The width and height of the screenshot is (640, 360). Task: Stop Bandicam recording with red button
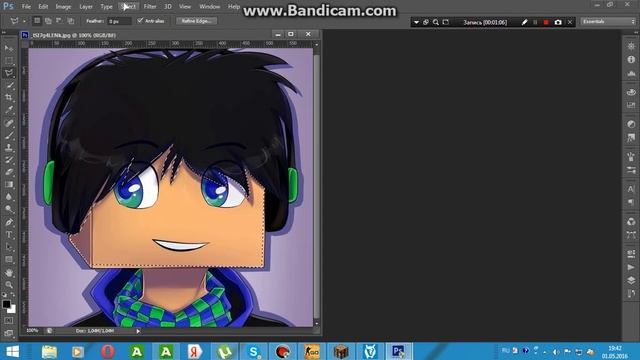tap(546, 22)
